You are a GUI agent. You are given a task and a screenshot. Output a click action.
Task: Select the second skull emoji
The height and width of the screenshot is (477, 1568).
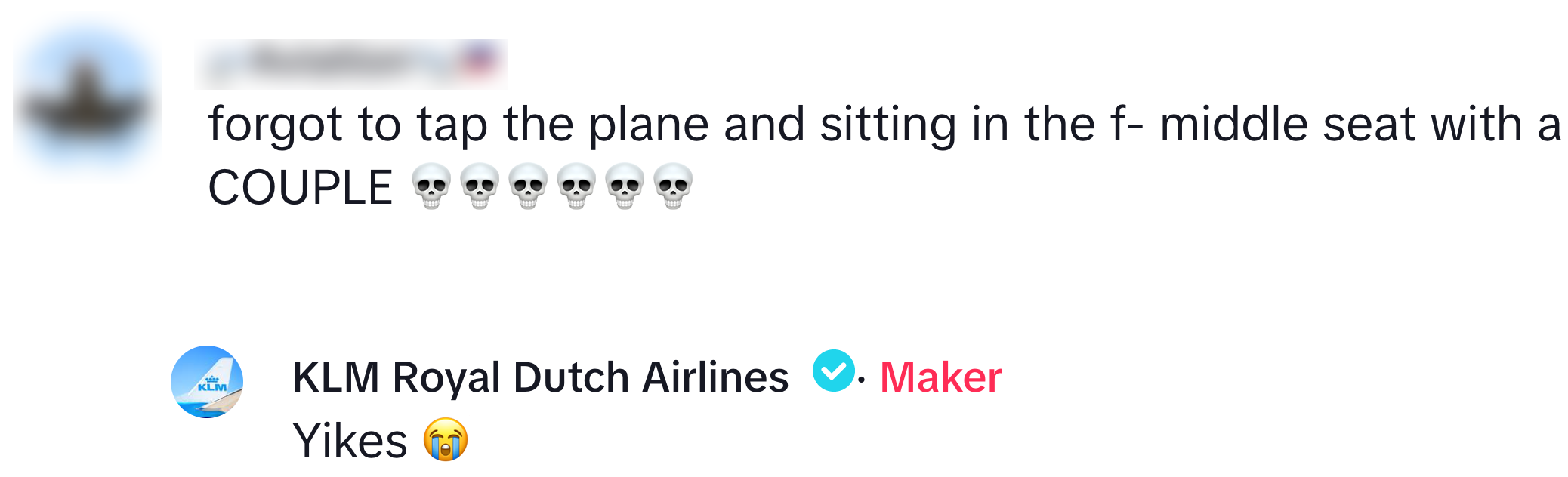pyautogui.click(x=480, y=186)
